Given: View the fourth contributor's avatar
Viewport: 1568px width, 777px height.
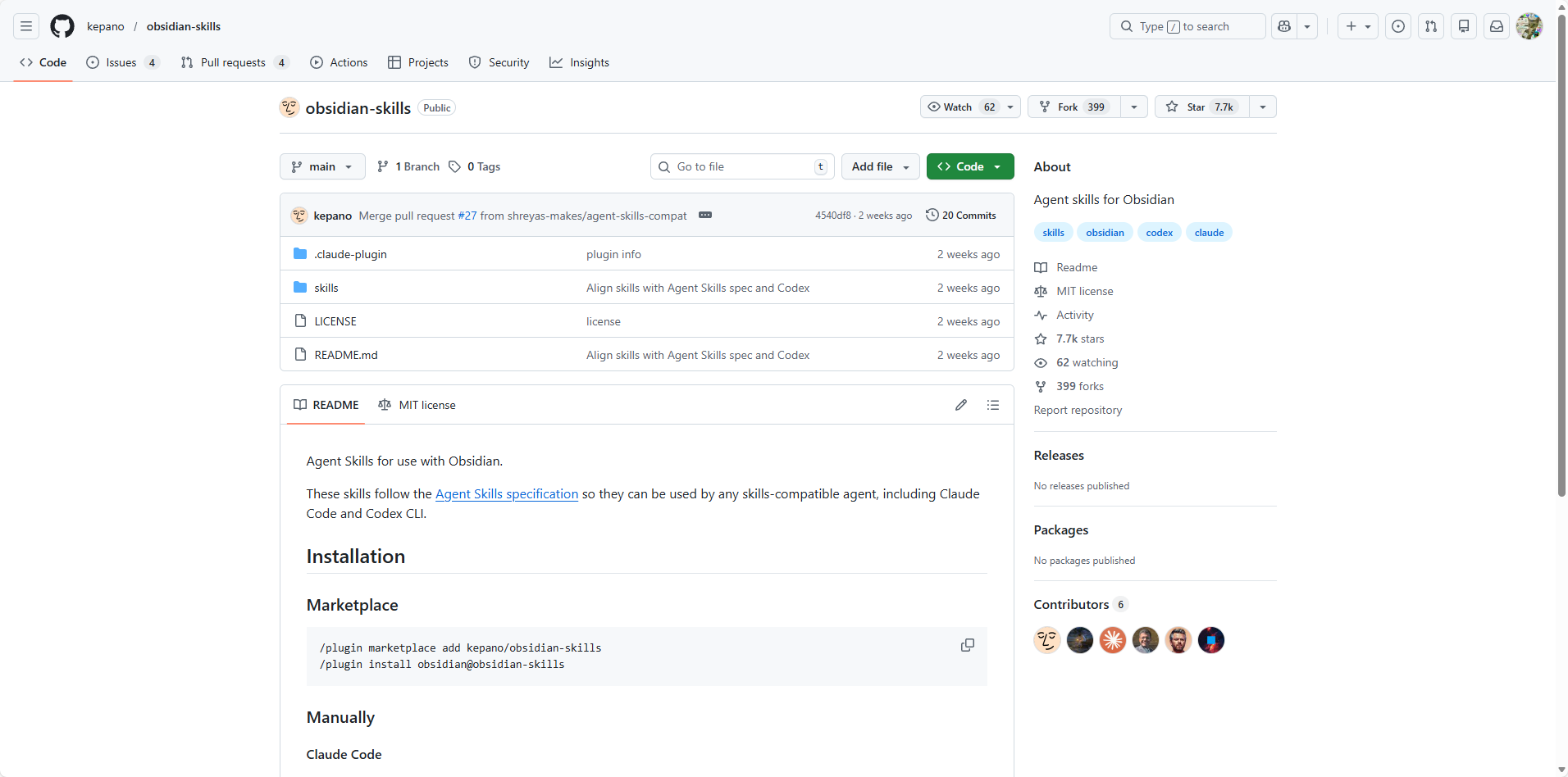Looking at the screenshot, I should click(1146, 640).
